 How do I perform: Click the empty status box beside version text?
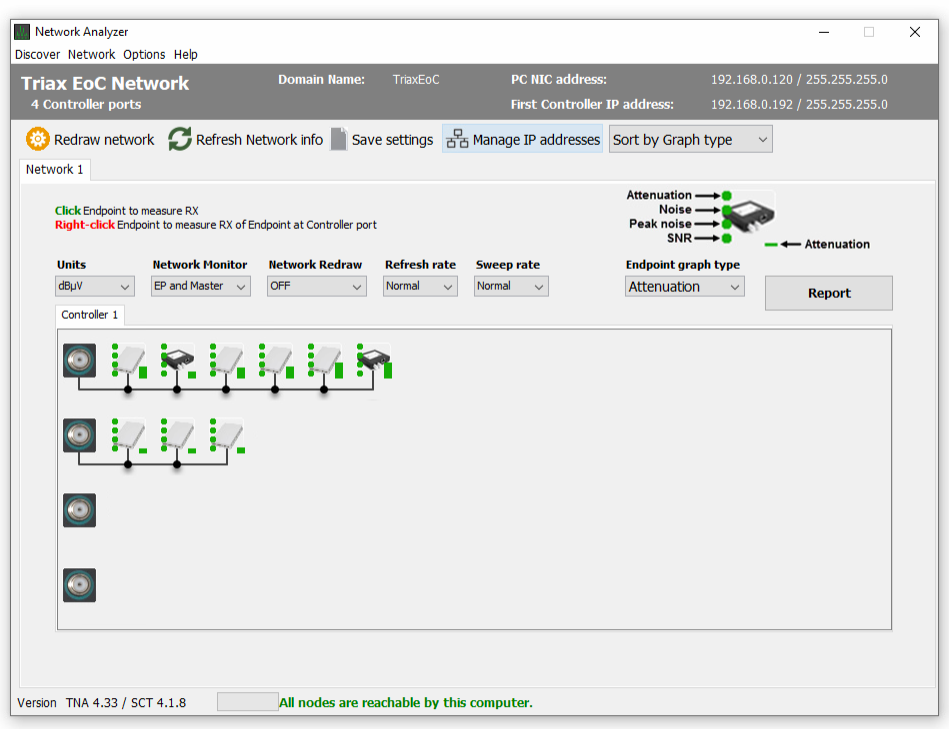pos(248,702)
